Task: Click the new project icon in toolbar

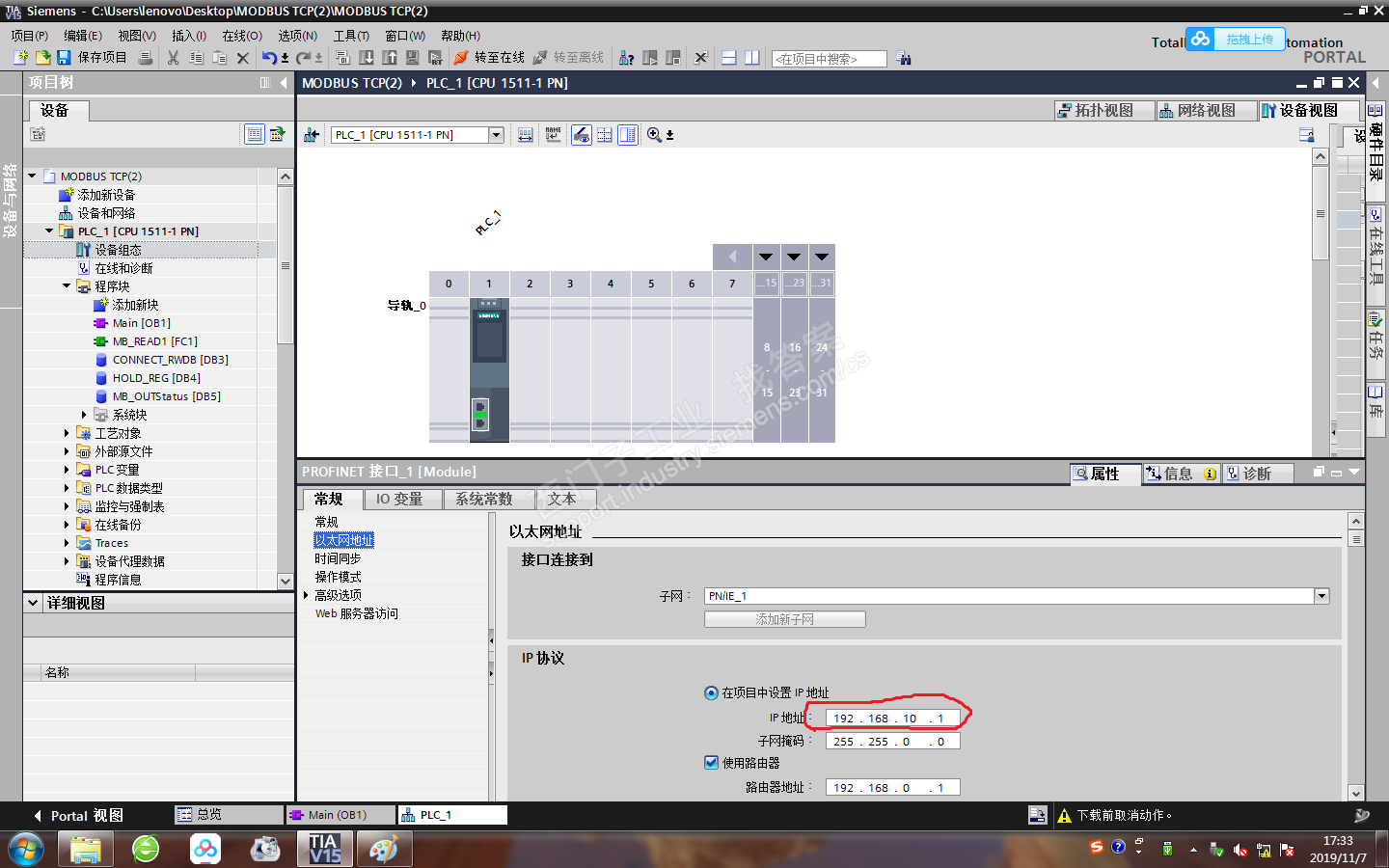Action: [20, 58]
